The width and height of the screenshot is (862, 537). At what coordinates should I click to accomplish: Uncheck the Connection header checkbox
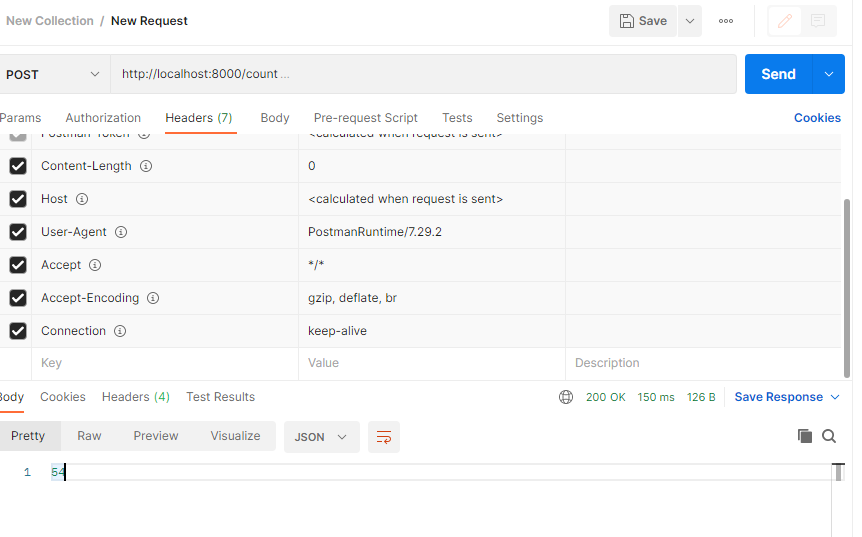pos(18,331)
